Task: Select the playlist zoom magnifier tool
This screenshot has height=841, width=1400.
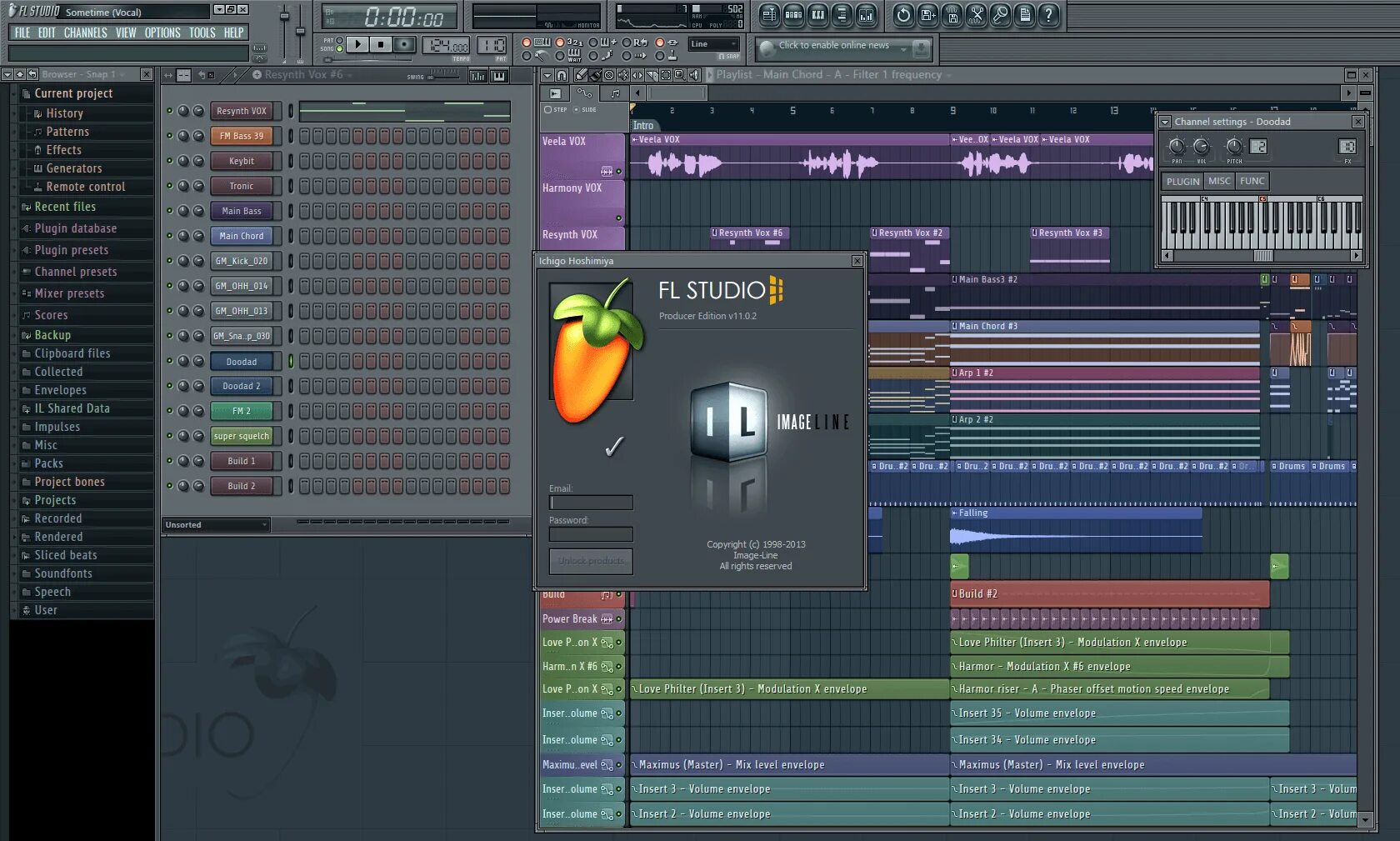Action: 680,75
